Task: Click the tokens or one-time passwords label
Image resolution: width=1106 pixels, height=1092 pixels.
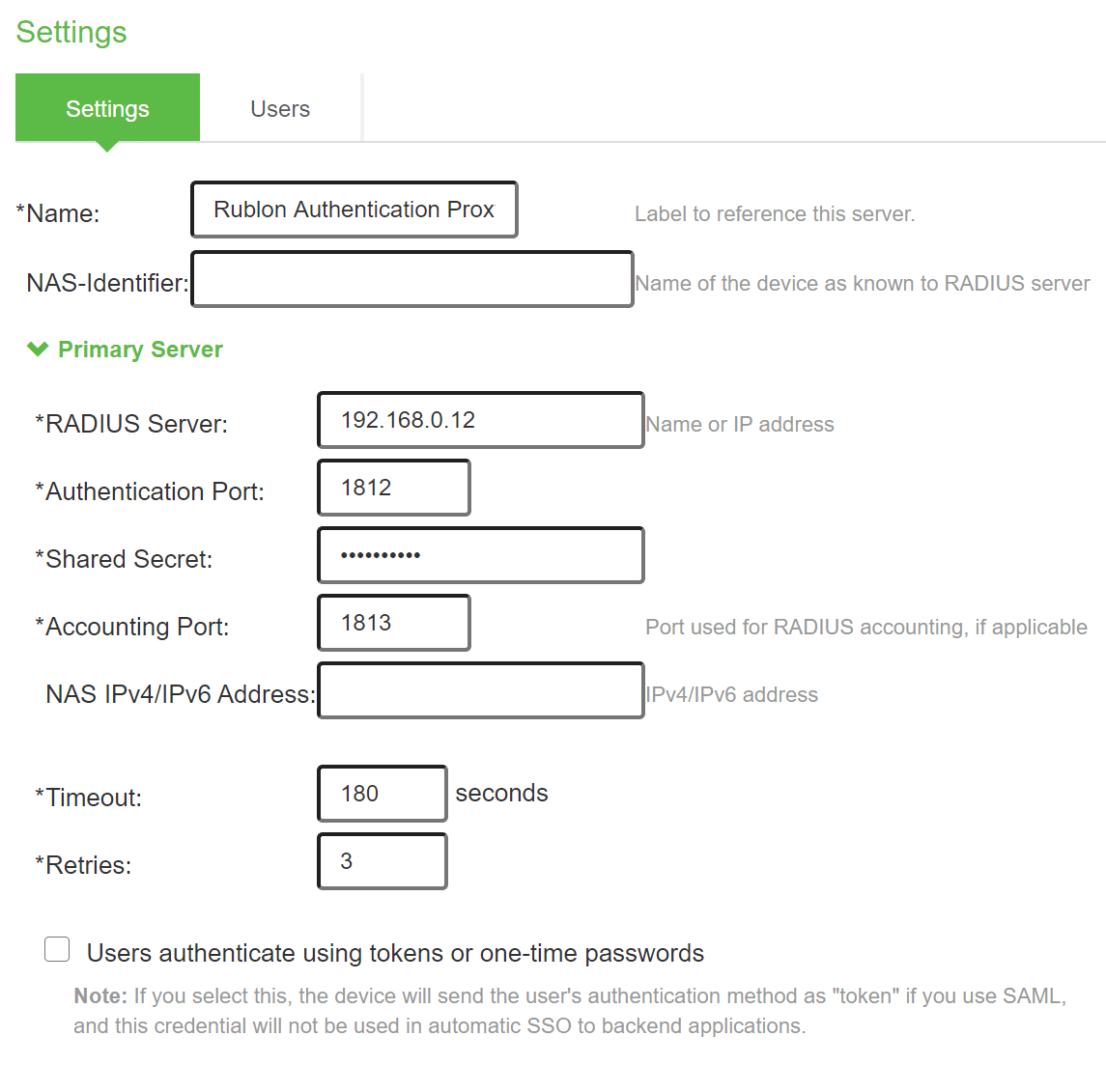Action: (395, 953)
